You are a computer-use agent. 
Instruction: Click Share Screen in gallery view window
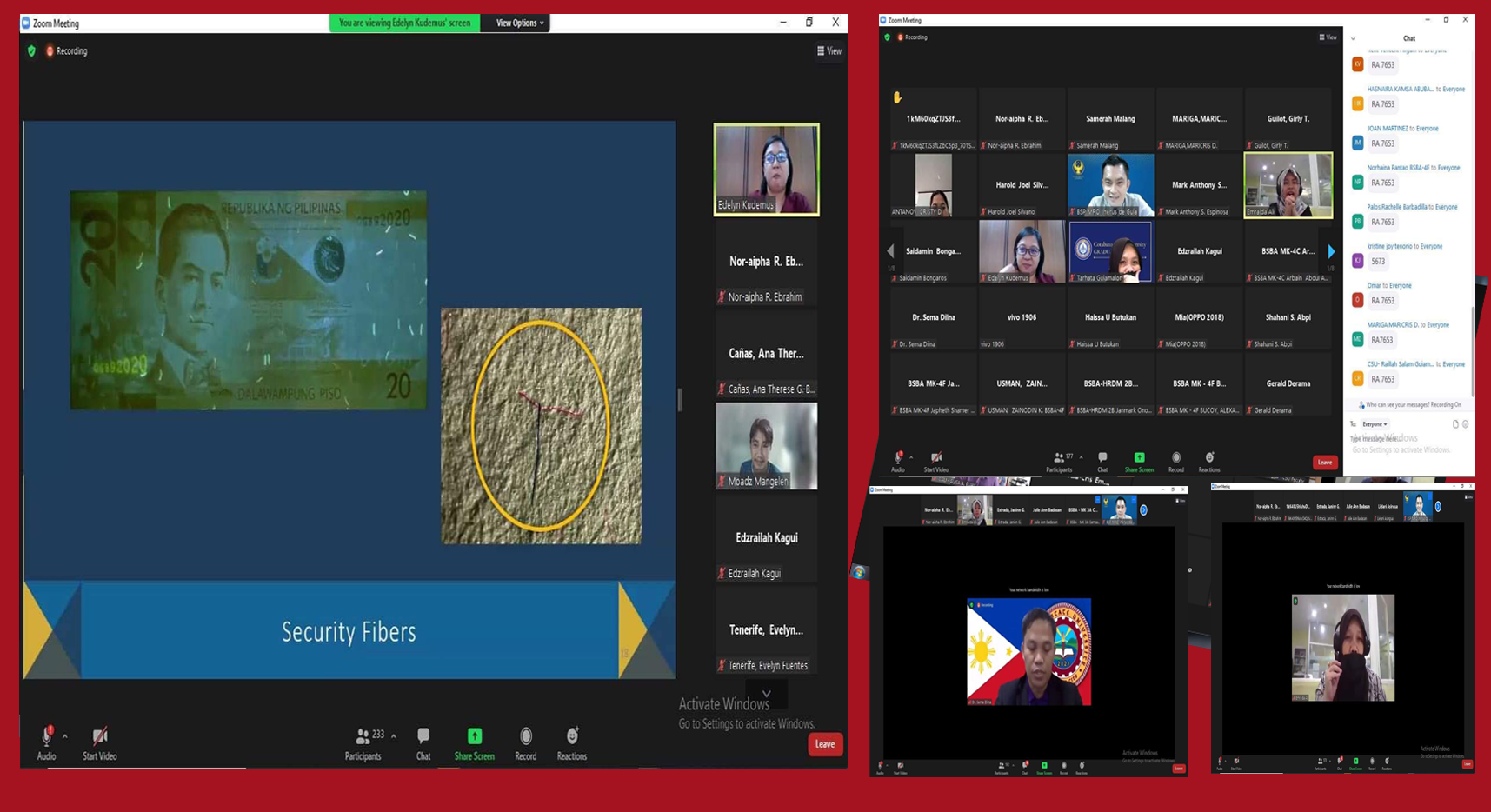(x=1139, y=461)
